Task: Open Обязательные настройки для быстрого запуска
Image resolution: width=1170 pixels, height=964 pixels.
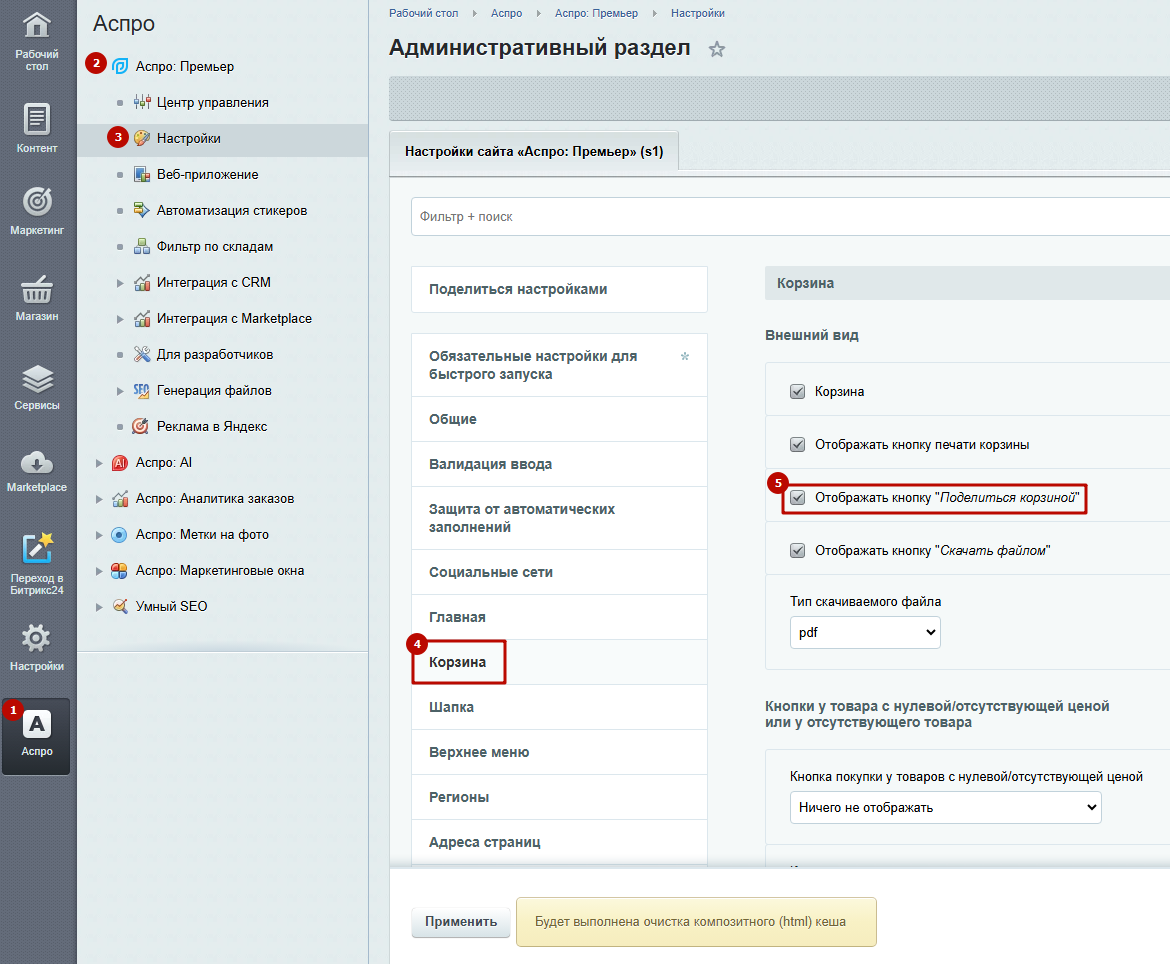Action: coord(559,366)
